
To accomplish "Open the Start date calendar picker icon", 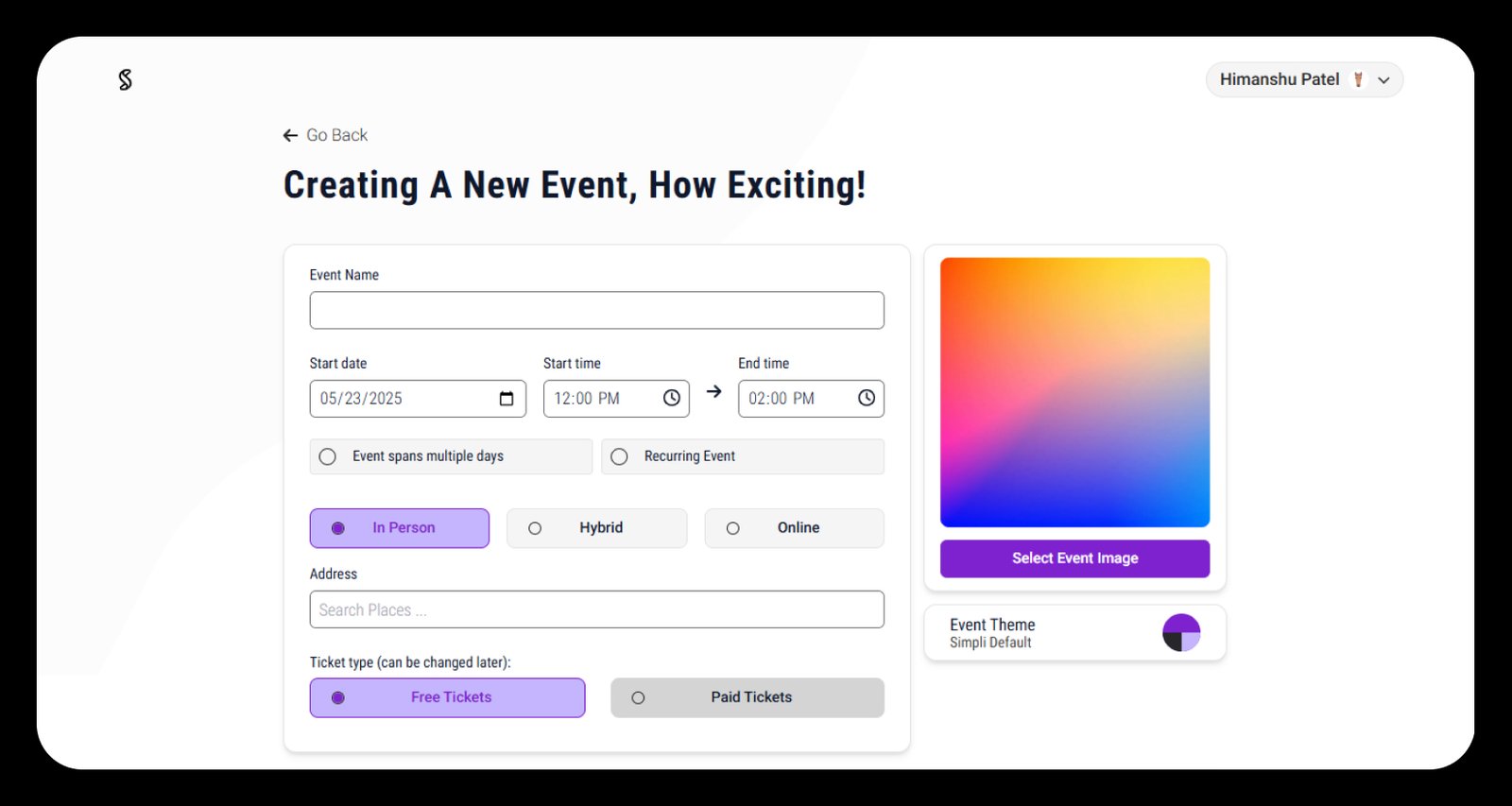I will (x=507, y=399).
